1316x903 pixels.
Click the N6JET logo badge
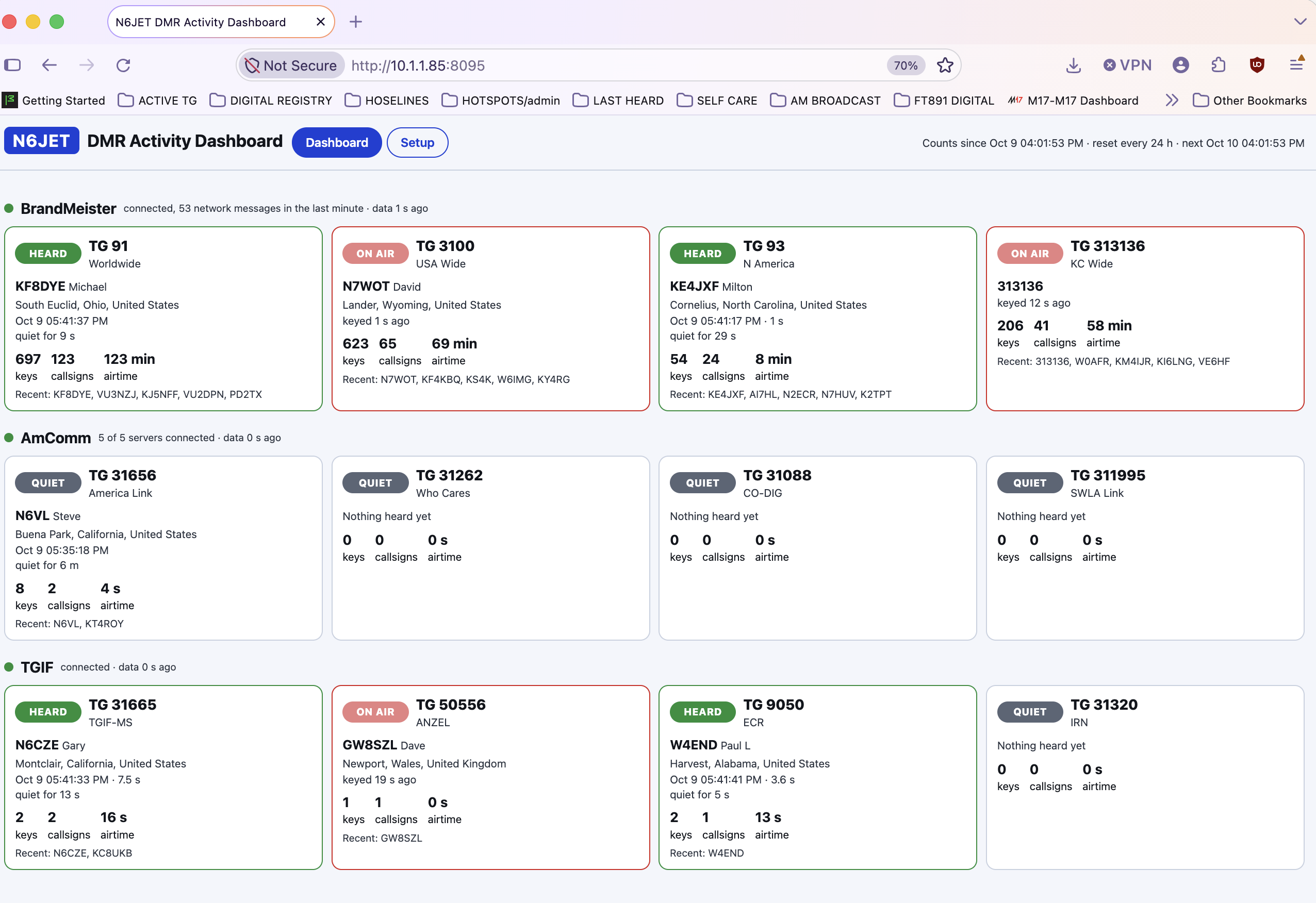(41, 141)
